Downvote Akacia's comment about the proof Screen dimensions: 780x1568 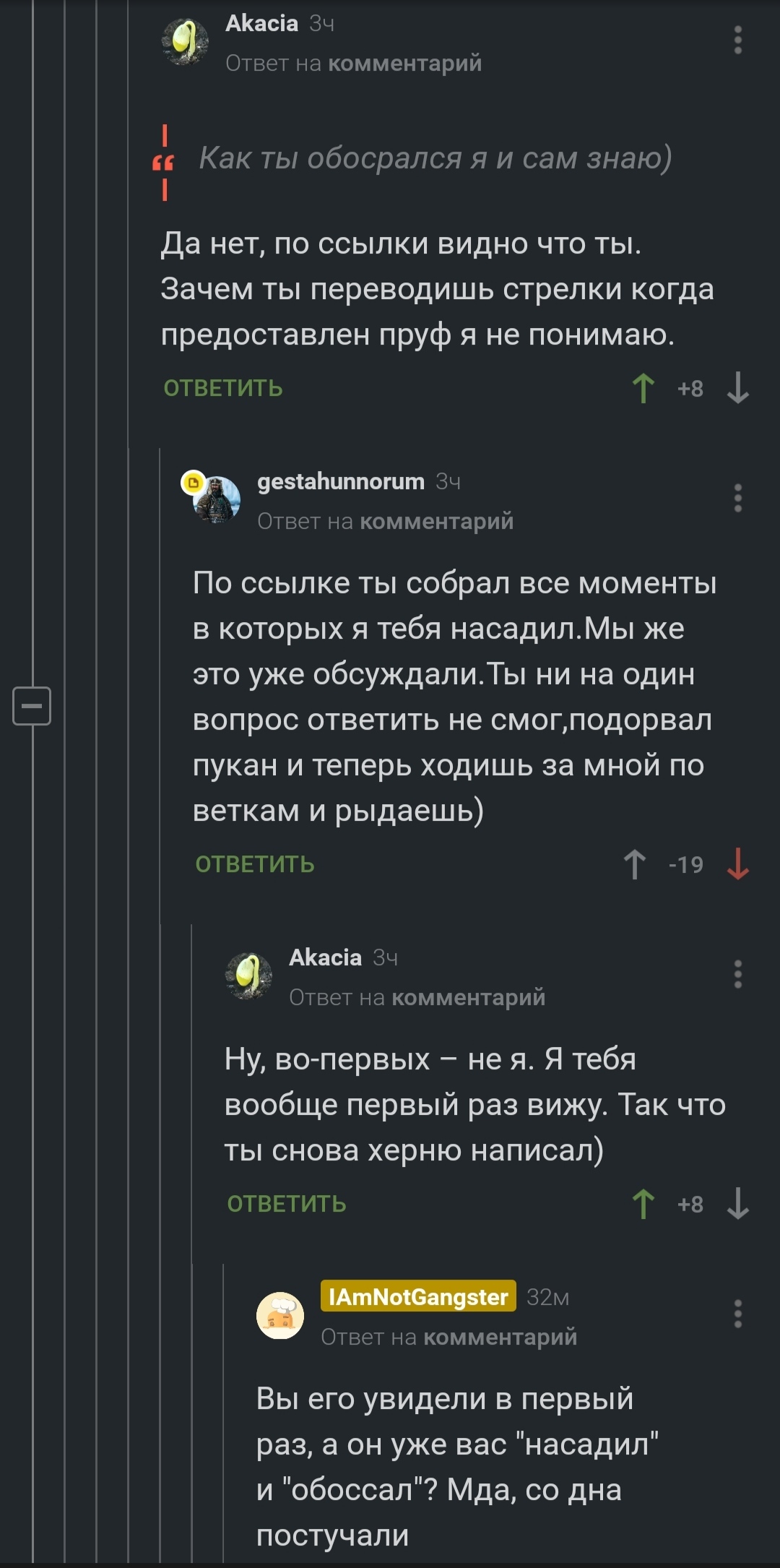click(737, 389)
